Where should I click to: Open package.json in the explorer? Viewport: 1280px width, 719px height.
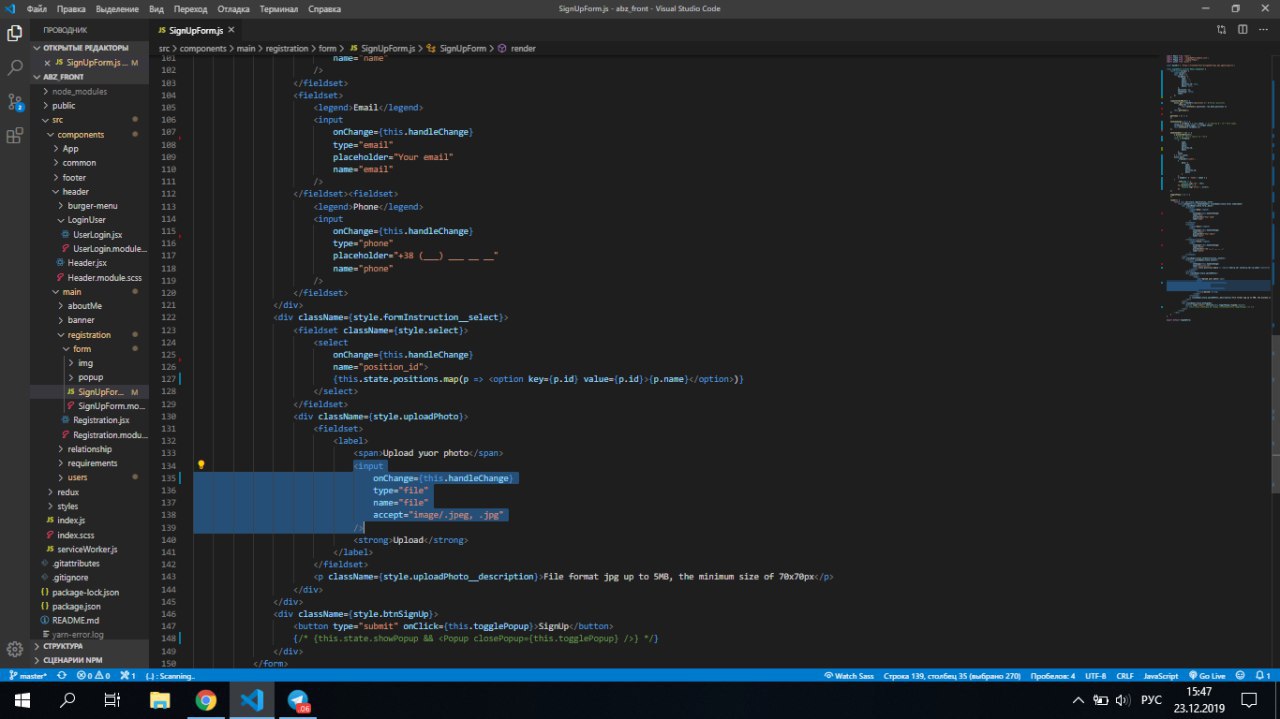(76, 606)
